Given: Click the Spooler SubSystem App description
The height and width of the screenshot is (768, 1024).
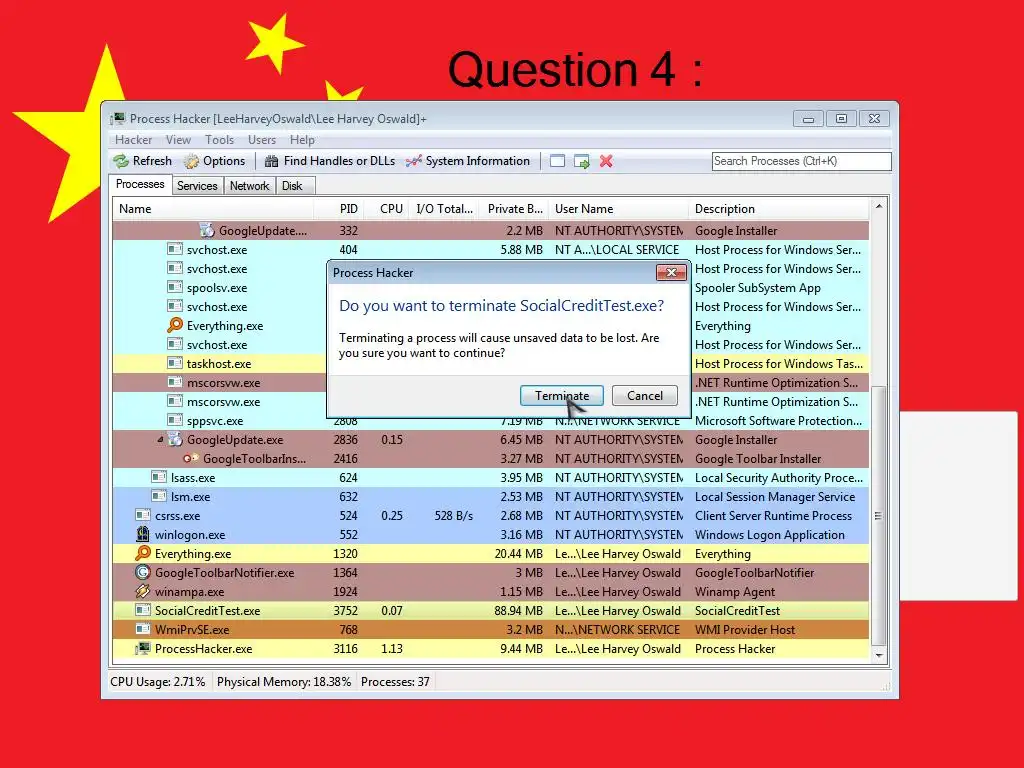Looking at the screenshot, I should (758, 287).
